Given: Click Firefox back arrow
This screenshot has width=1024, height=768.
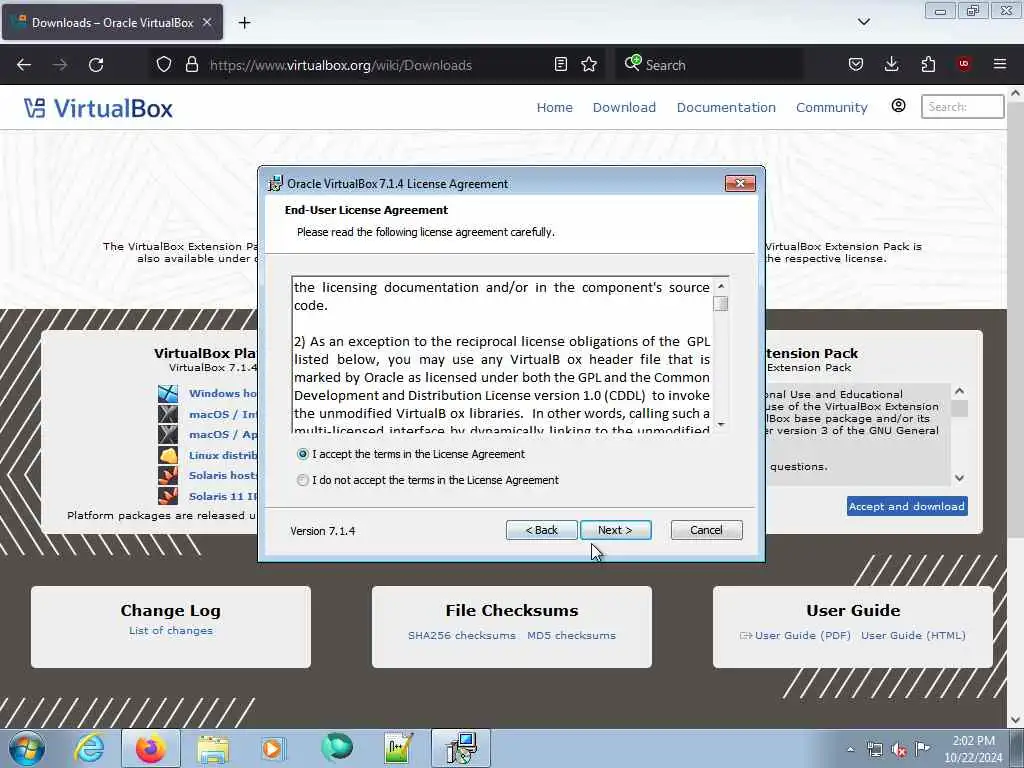Looking at the screenshot, I should 24,65.
